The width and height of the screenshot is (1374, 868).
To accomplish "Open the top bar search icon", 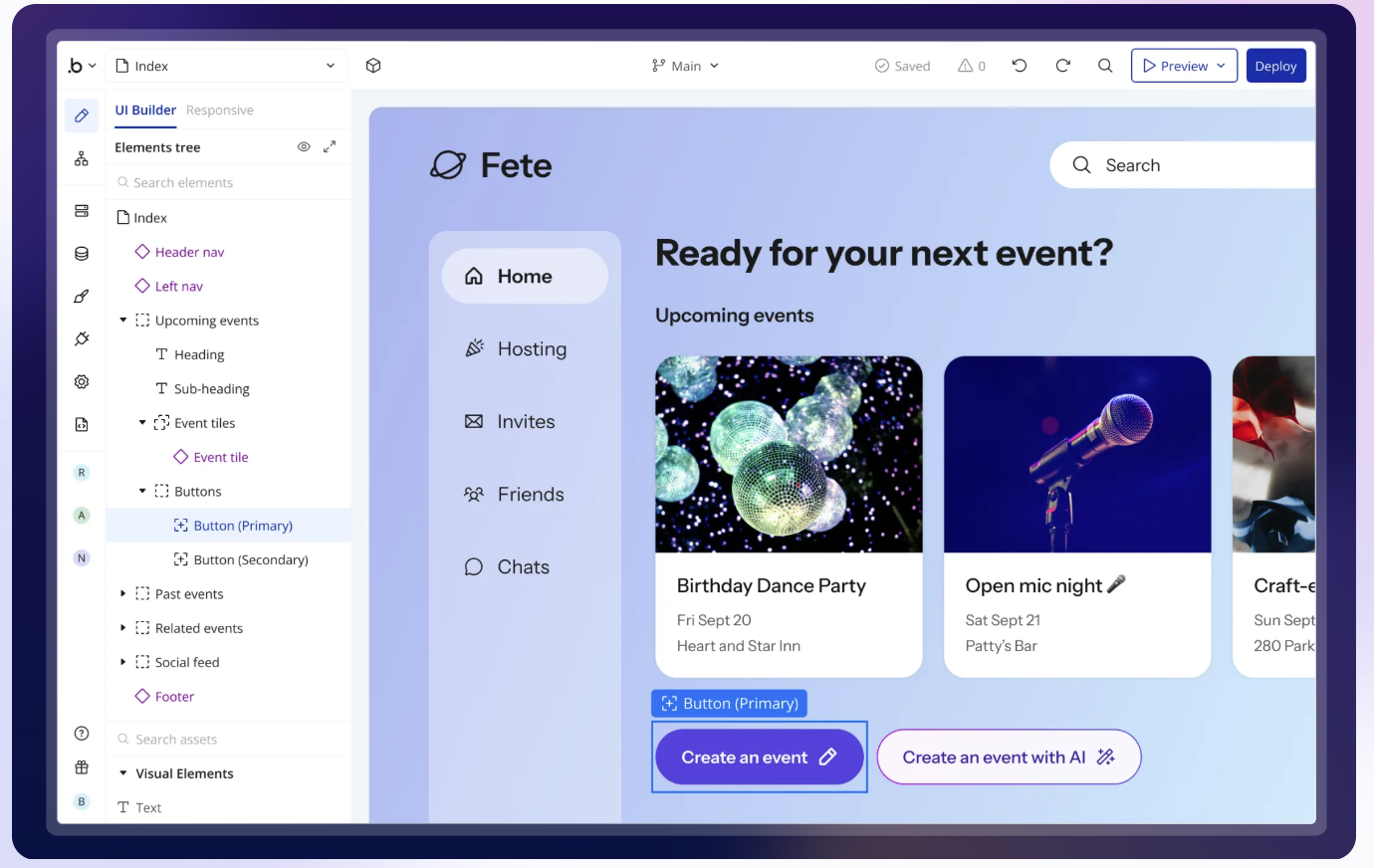I will click(x=1105, y=66).
